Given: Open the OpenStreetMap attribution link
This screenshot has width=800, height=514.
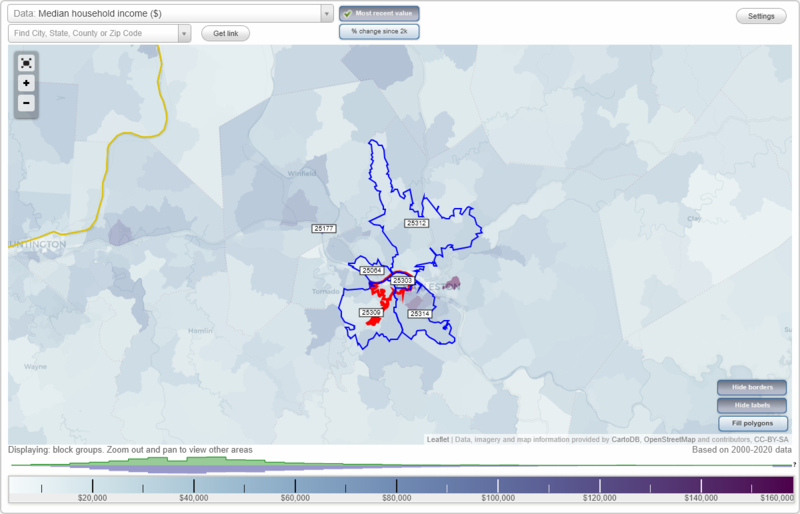Looking at the screenshot, I should click(x=669, y=439).
